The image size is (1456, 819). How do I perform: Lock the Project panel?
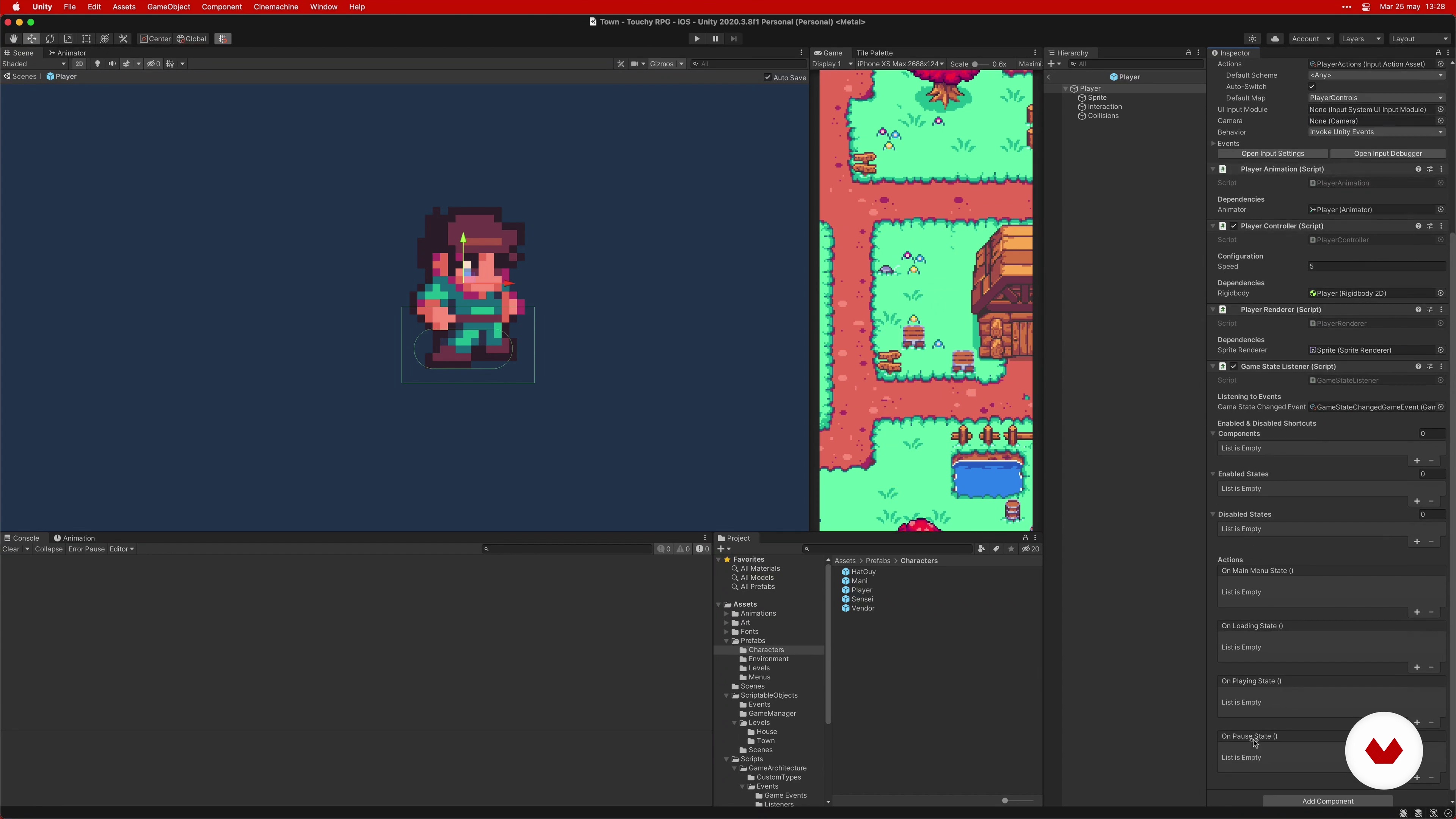pos(1025,538)
